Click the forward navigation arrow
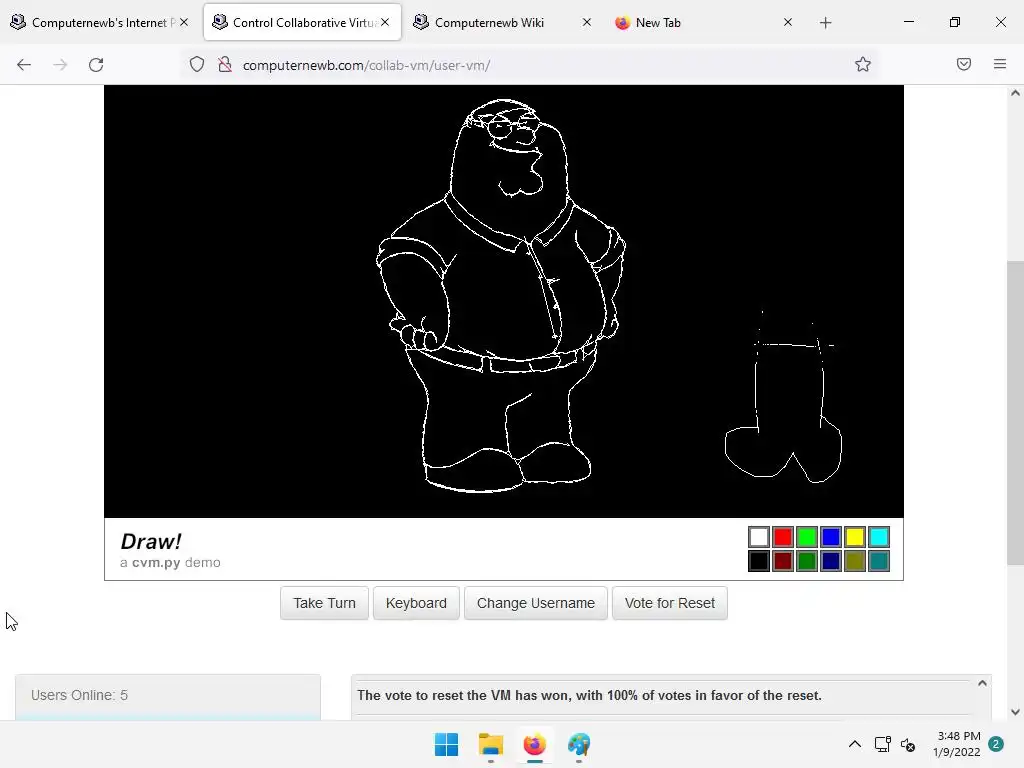 (x=60, y=65)
